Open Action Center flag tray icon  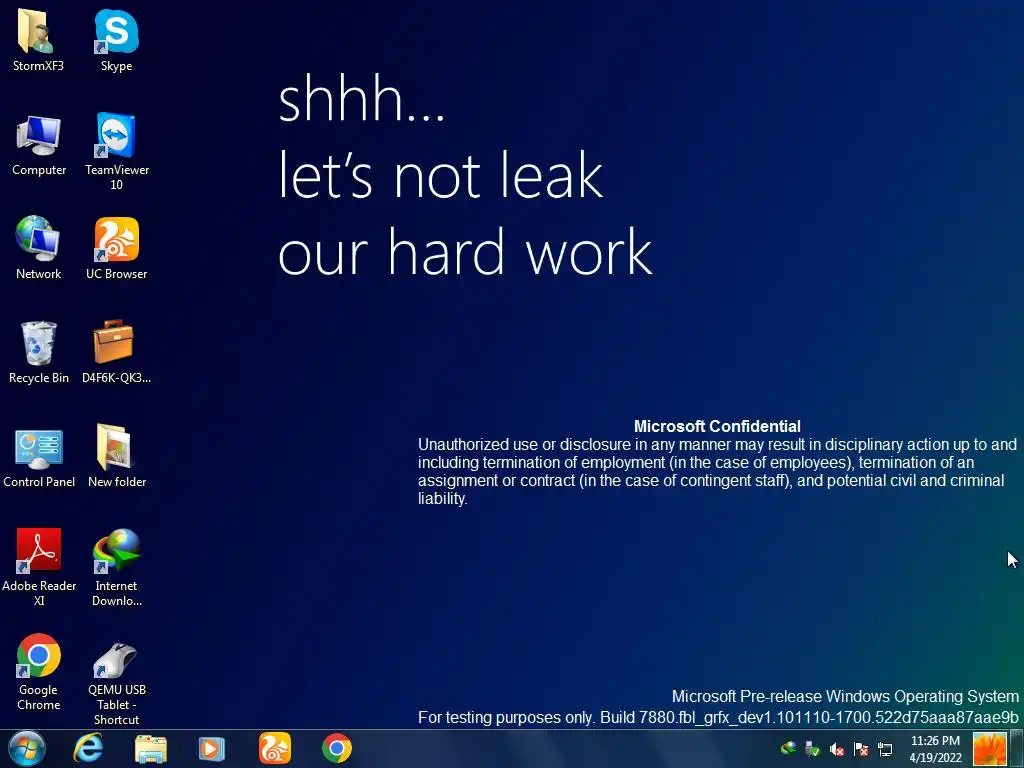(x=861, y=750)
